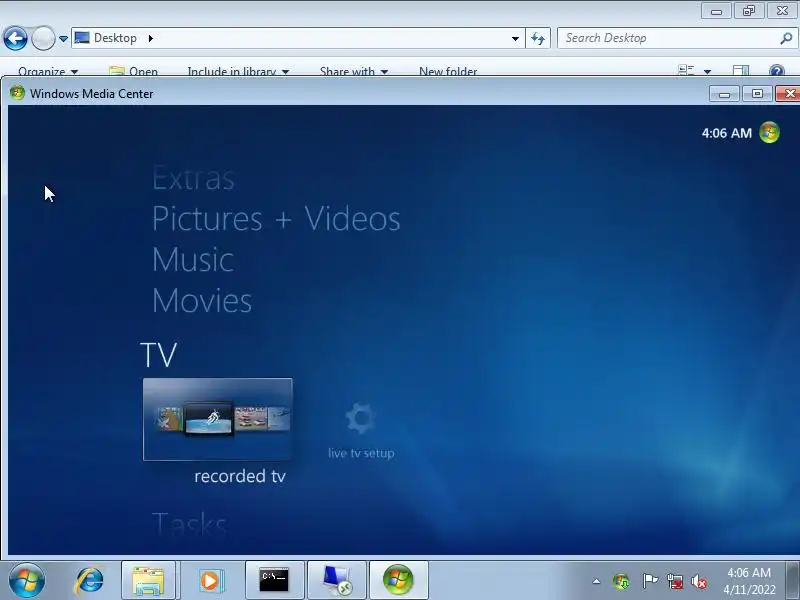Click New folder in Explorer toolbar
This screenshot has height=600, width=800.
448,71
